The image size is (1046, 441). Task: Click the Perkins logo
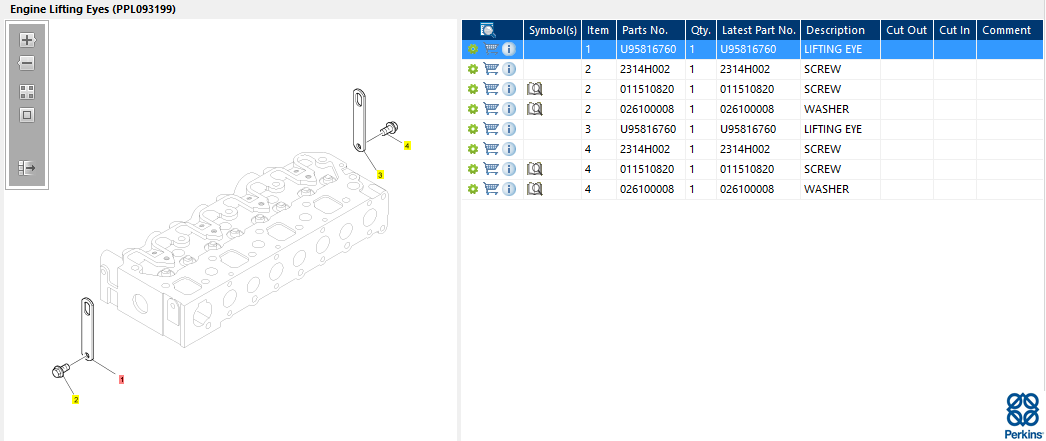[x=1022, y=416]
